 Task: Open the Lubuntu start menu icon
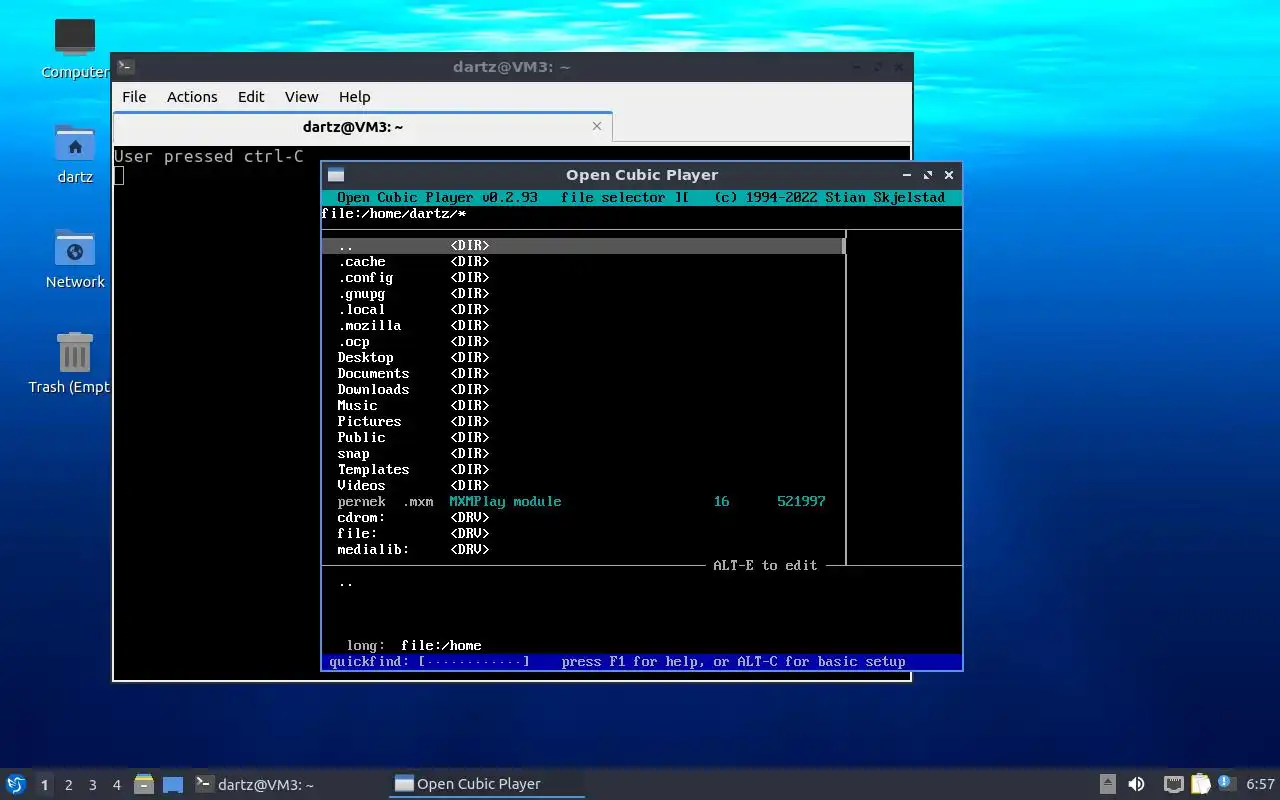click(x=16, y=784)
